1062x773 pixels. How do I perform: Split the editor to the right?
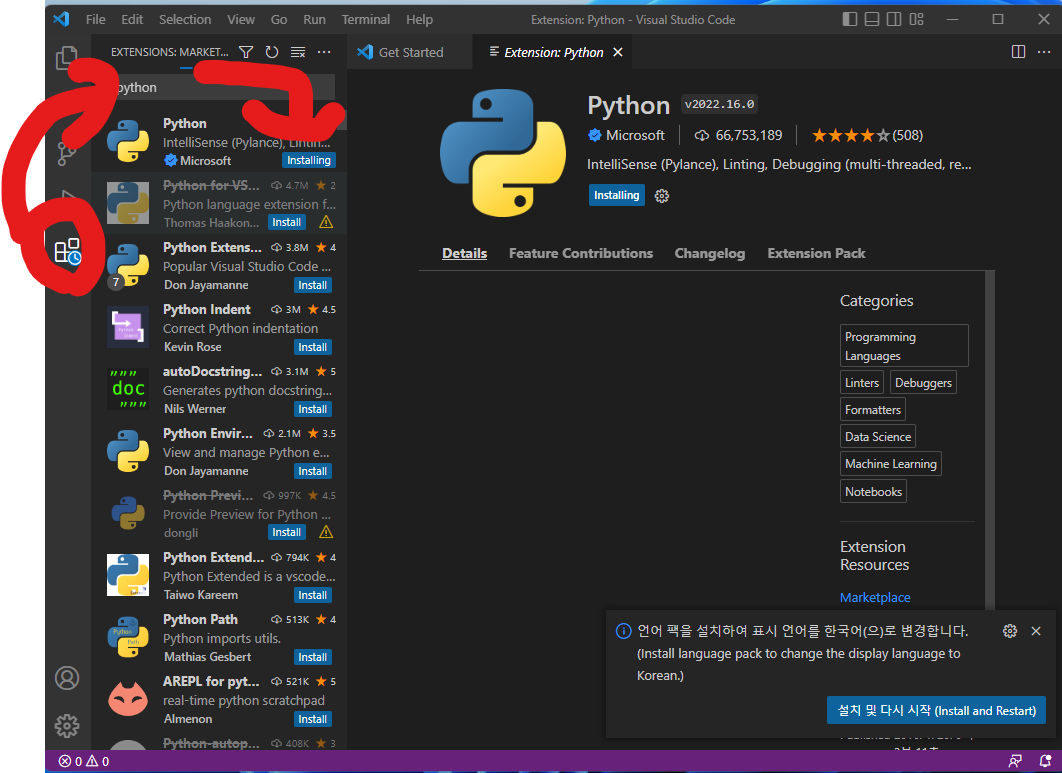(1018, 52)
